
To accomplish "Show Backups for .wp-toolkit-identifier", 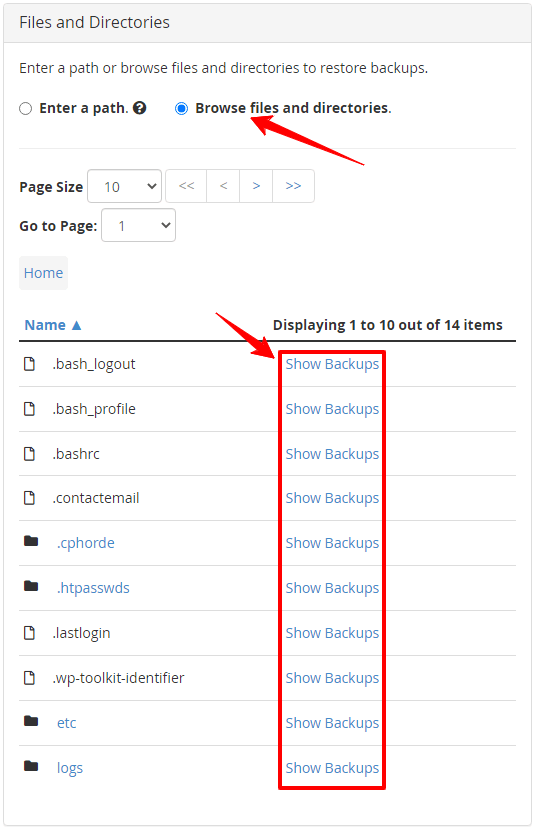I will tap(332, 678).
